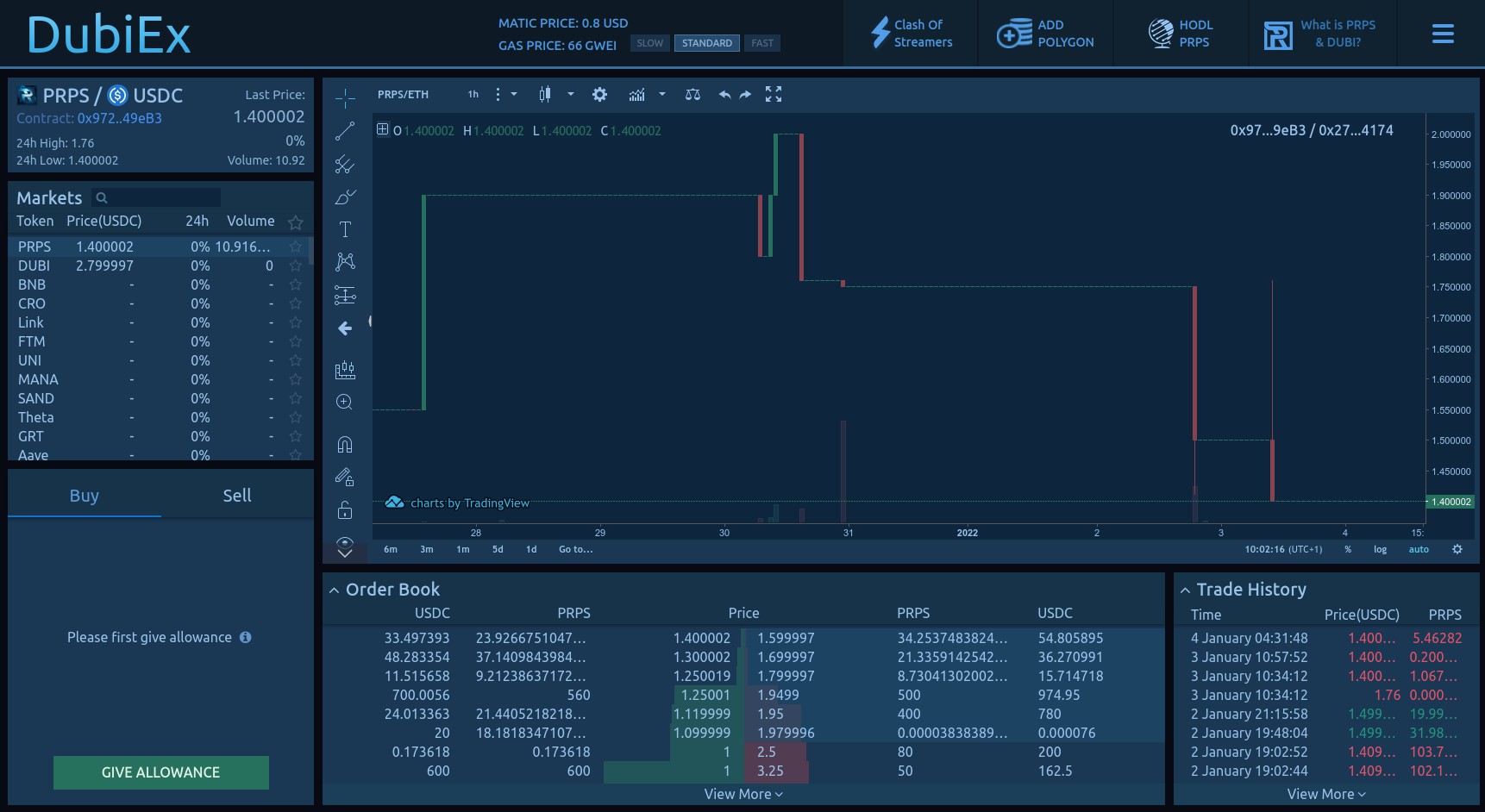Screen dimensions: 1485x812
Task: Favorite the BNB market star
Action: click(x=296, y=285)
